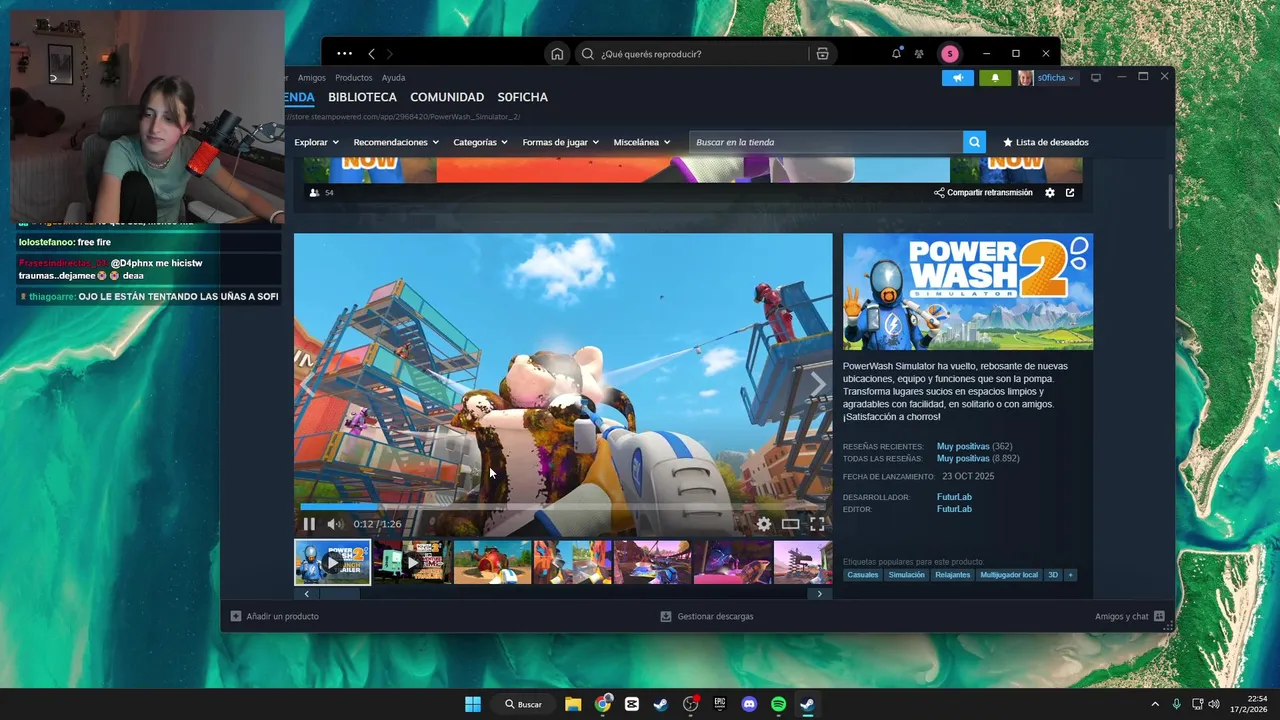Expand the Categorías dropdown
The width and height of the screenshot is (1280, 720).
[x=480, y=142]
